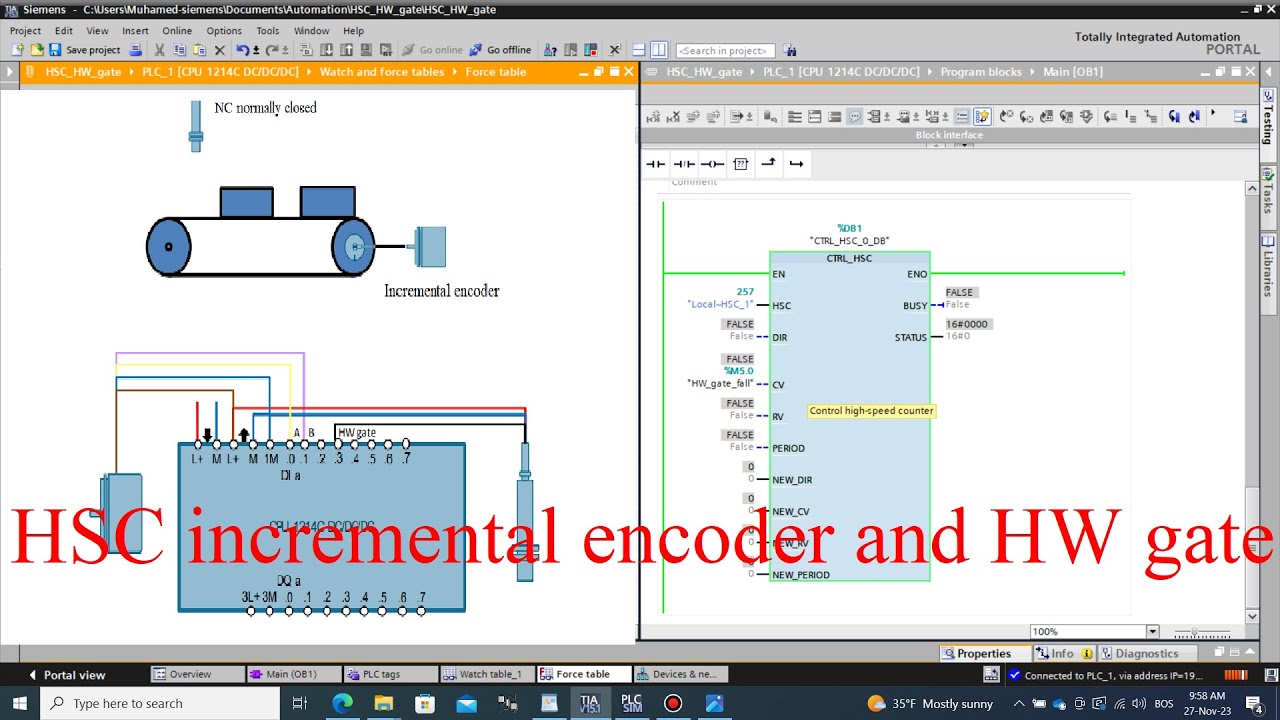Viewport: 1280px width, 720px height.
Task: Open the Edit menu
Action: (64, 31)
